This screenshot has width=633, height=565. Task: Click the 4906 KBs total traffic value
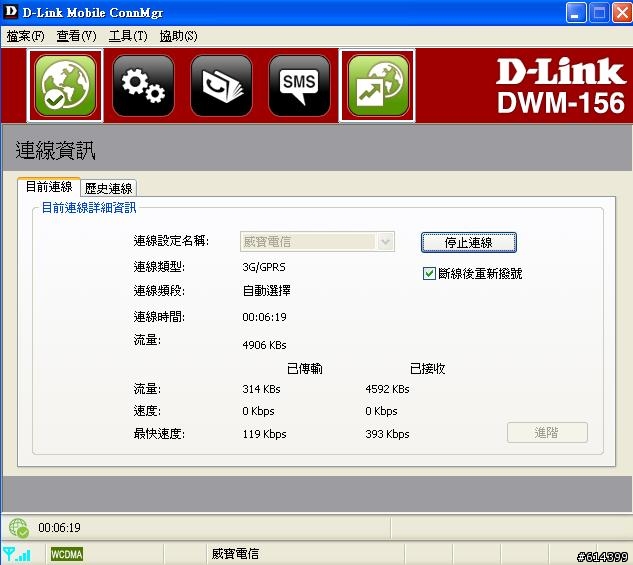[264, 345]
